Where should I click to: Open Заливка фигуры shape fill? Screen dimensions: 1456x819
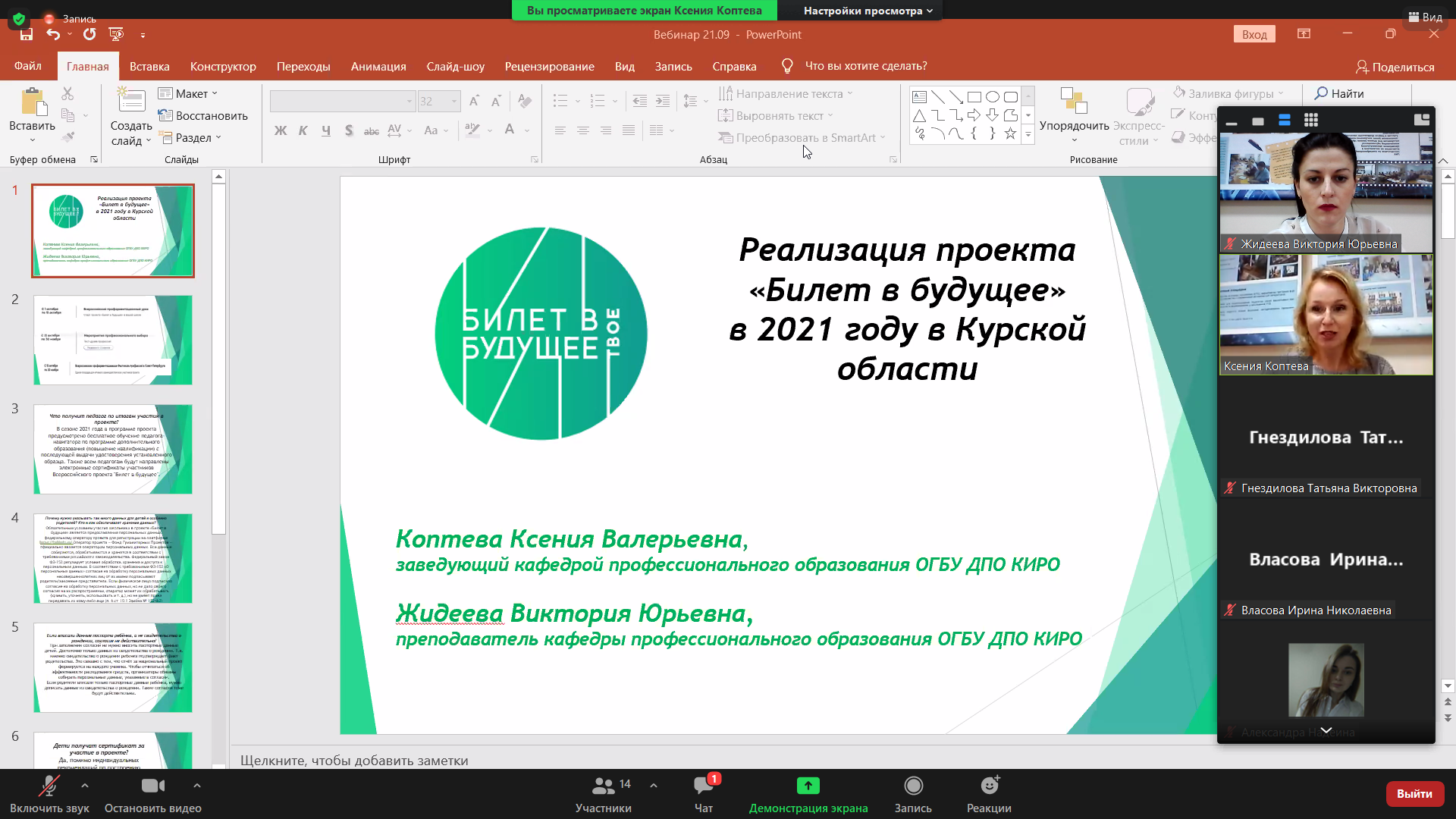pyautogui.click(x=1227, y=93)
